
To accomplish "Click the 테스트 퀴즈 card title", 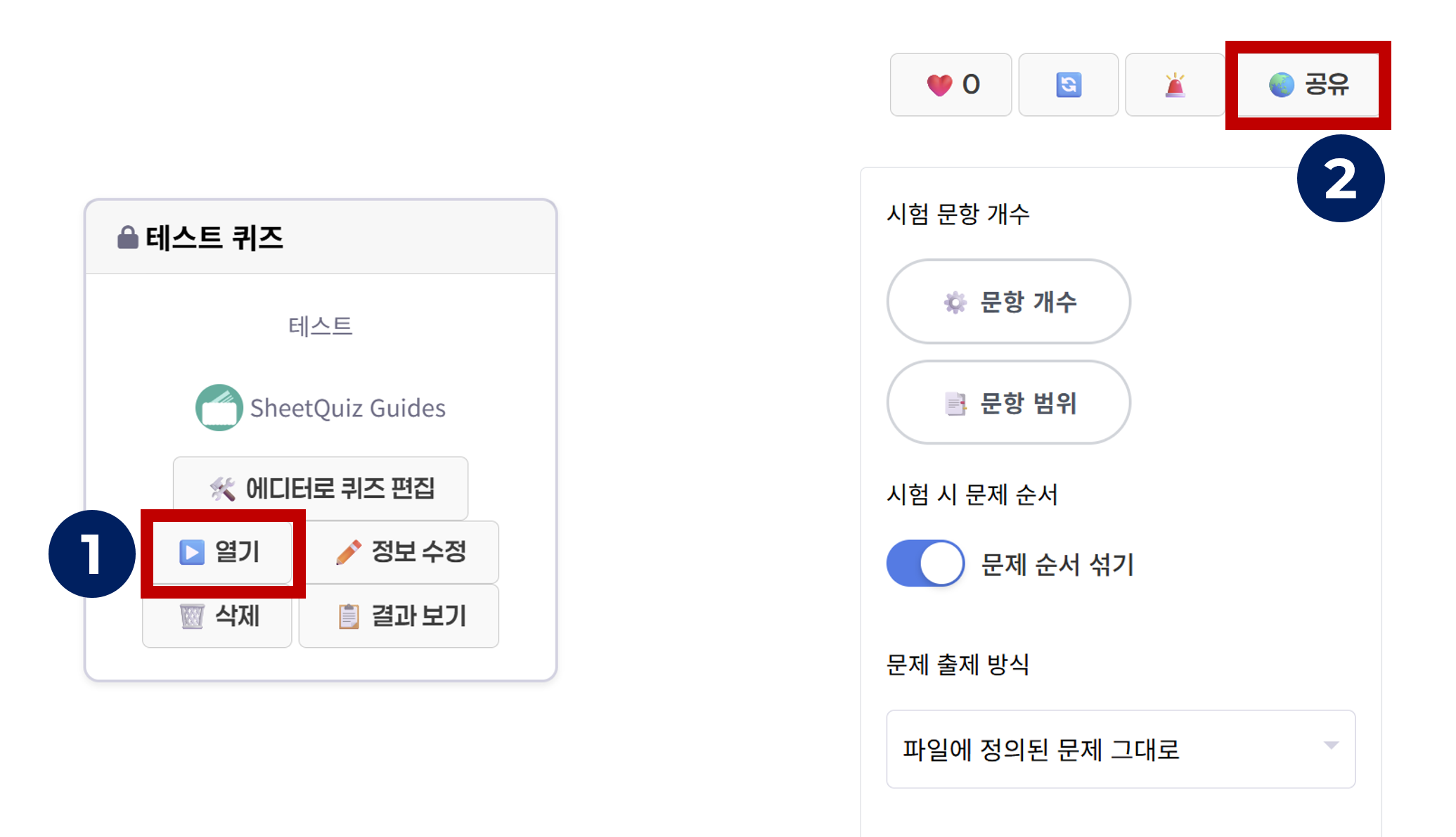I will [214, 238].
